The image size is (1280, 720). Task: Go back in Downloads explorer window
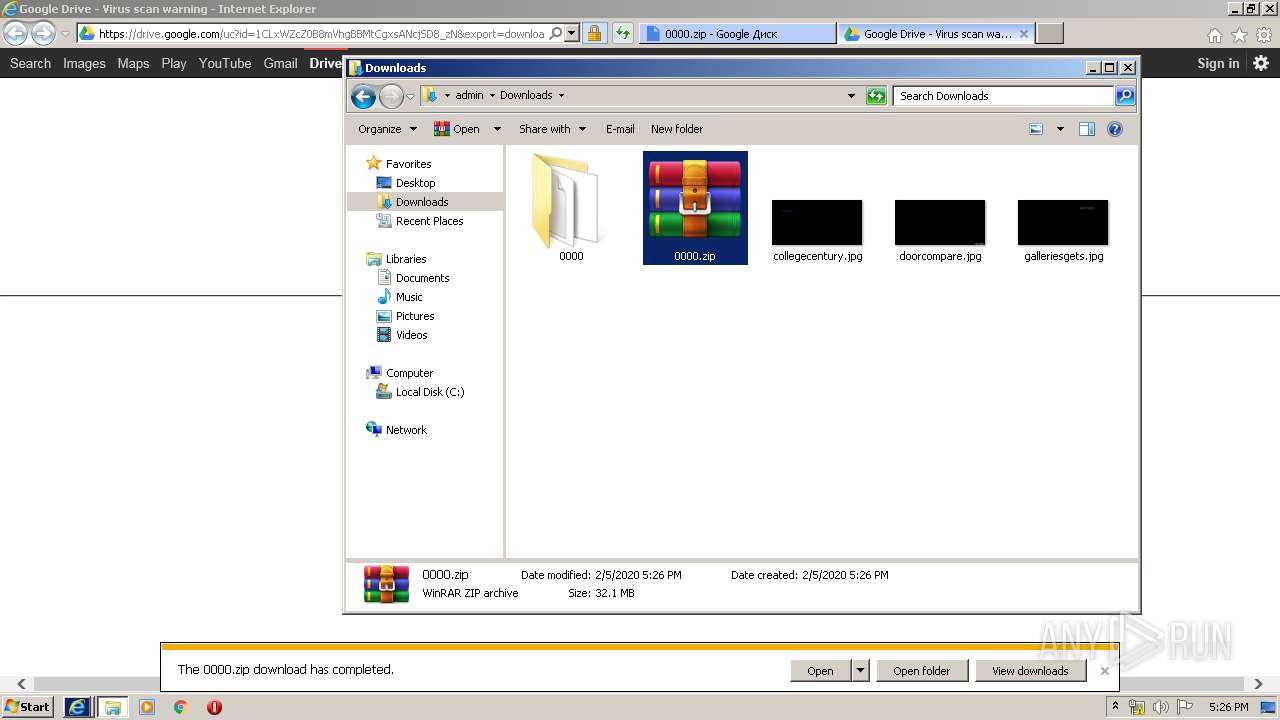[x=363, y=96]
